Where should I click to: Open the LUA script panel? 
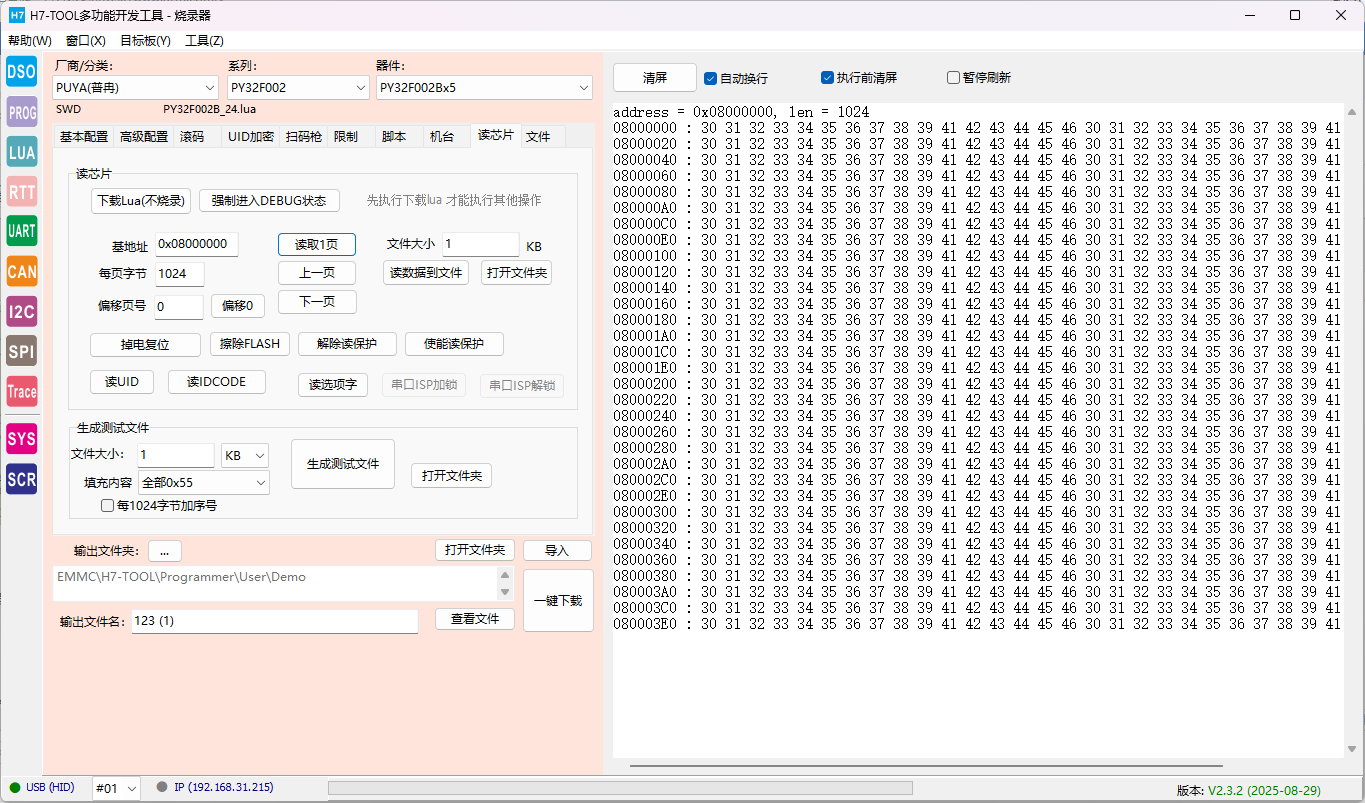click(x=21, y=152)
